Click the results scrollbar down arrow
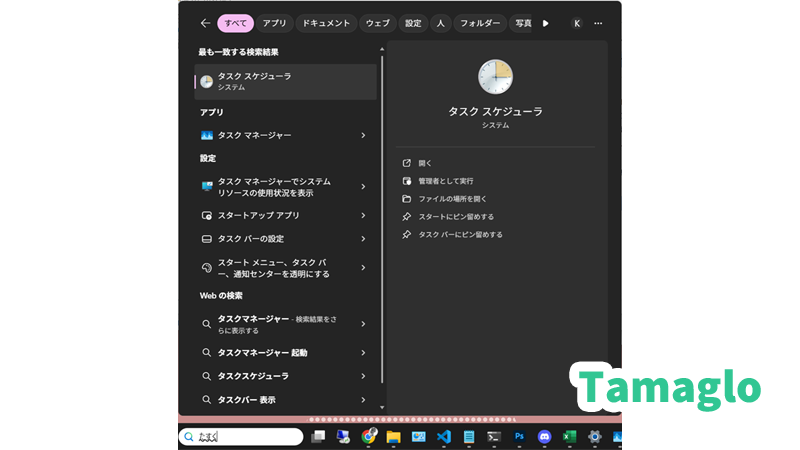Screen dimensions: 800x450 click(x=382, y=408)
